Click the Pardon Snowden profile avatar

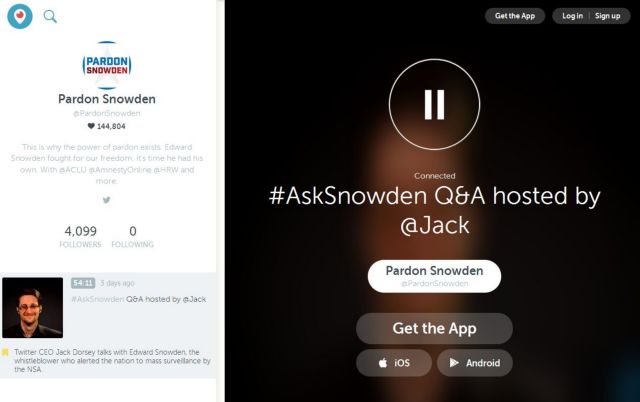(x=107, y=65)
